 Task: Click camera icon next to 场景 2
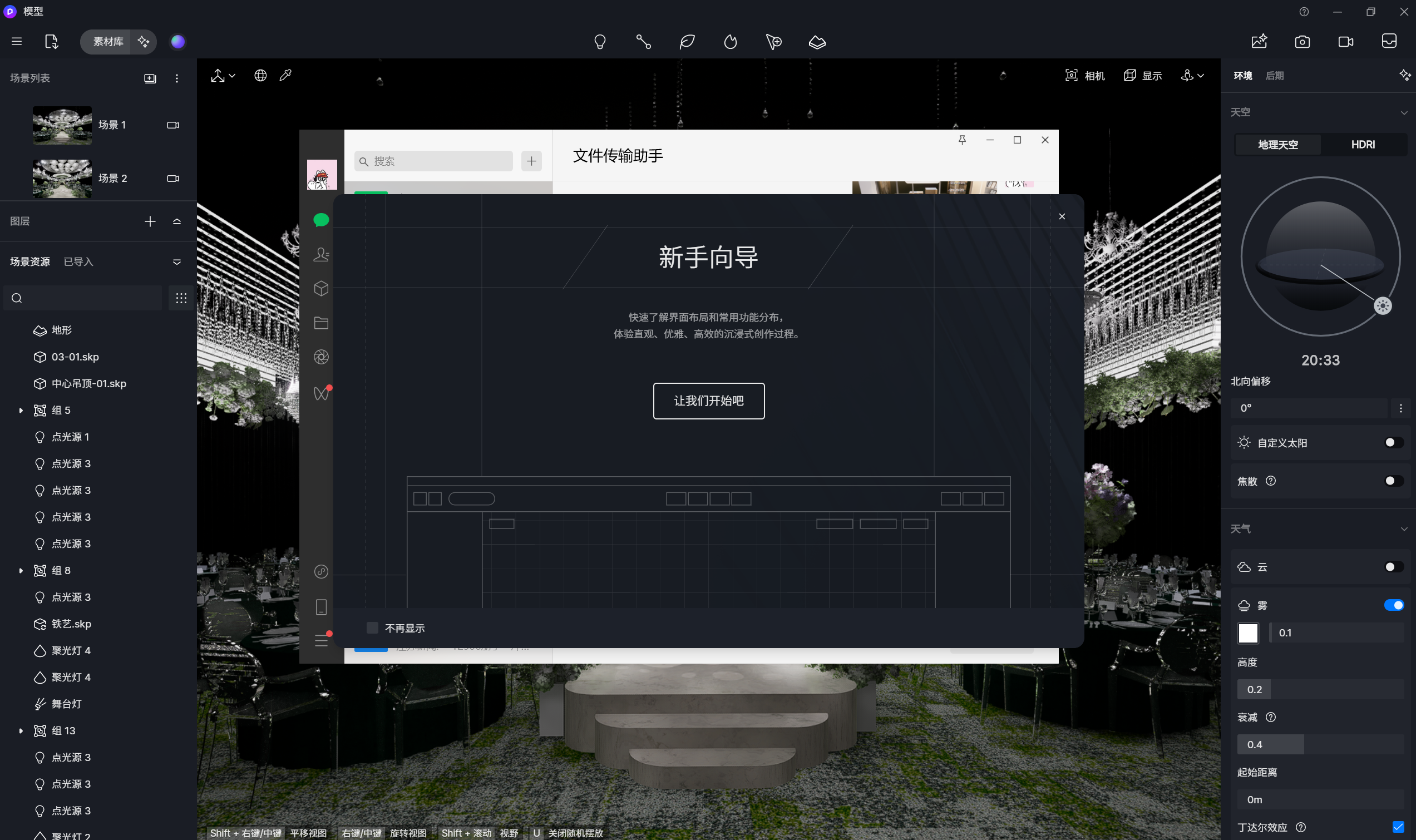click(173, 179)
